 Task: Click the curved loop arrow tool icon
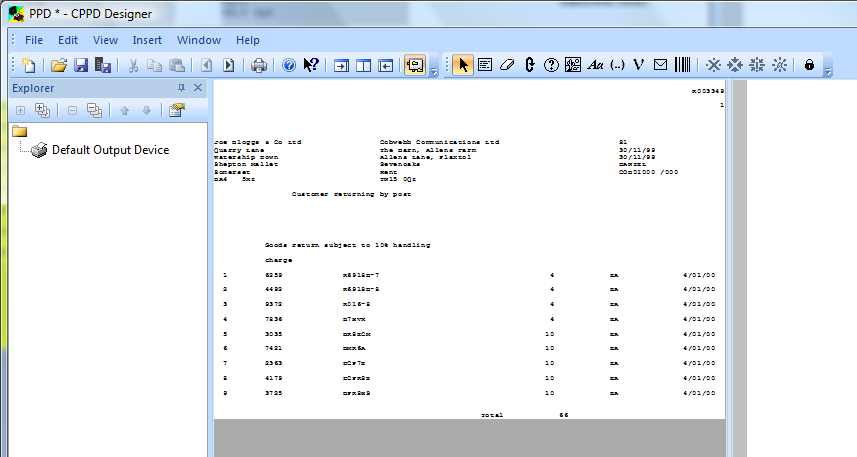(529, 65)
